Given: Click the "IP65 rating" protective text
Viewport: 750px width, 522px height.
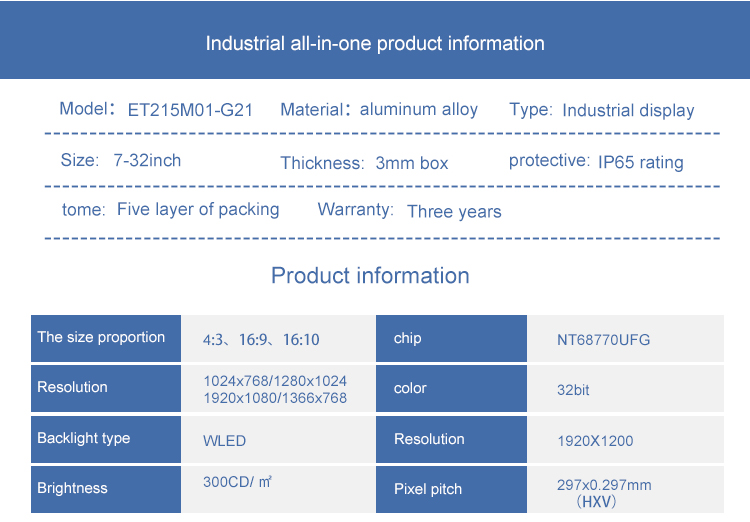Looking at the screenshot, I should point(641,162).
